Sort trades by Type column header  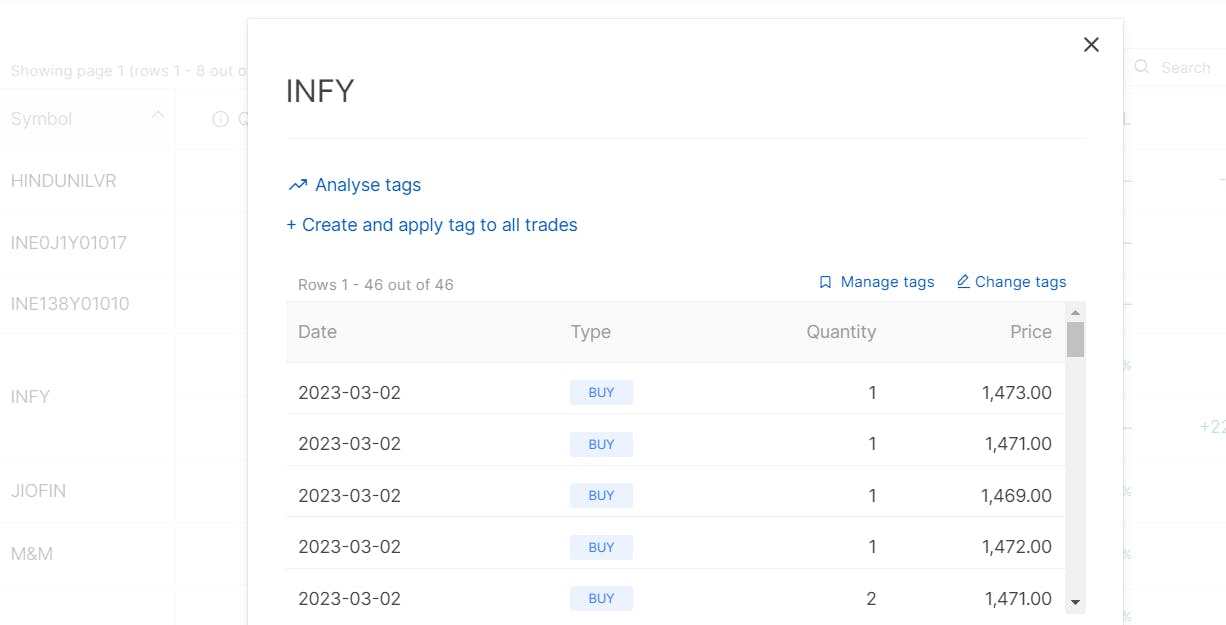pos(590,332)
